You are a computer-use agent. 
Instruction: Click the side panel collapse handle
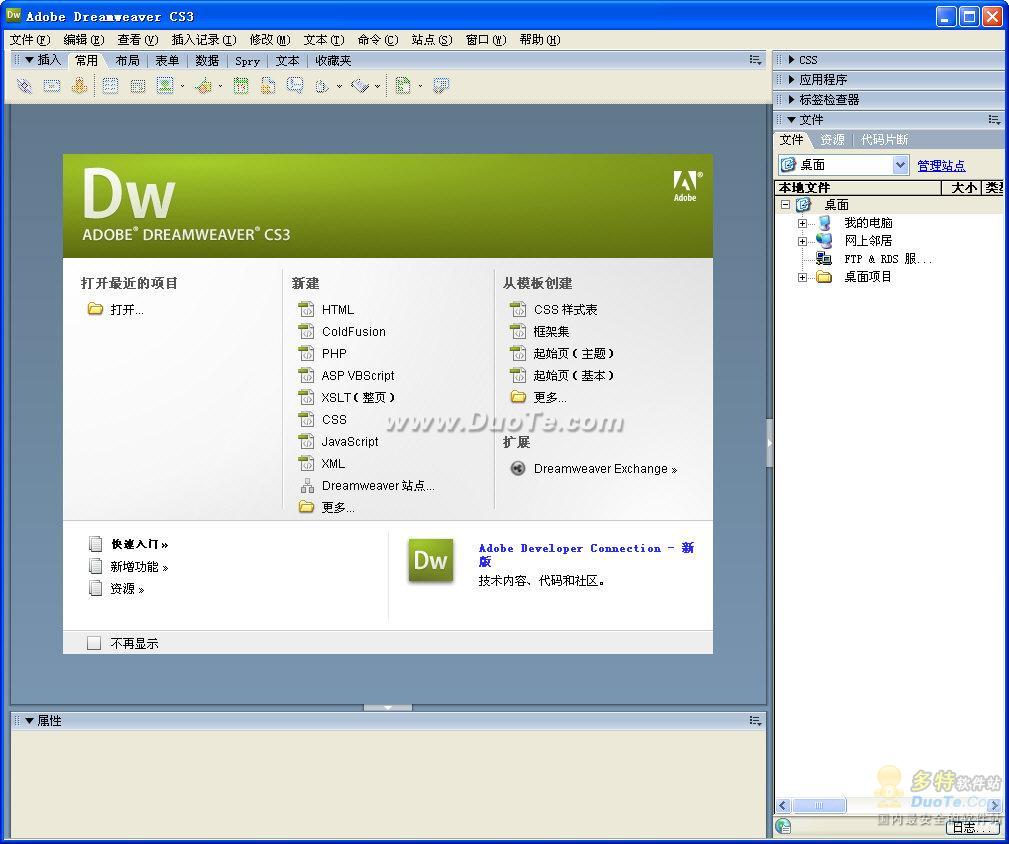(x=769, y=443)
